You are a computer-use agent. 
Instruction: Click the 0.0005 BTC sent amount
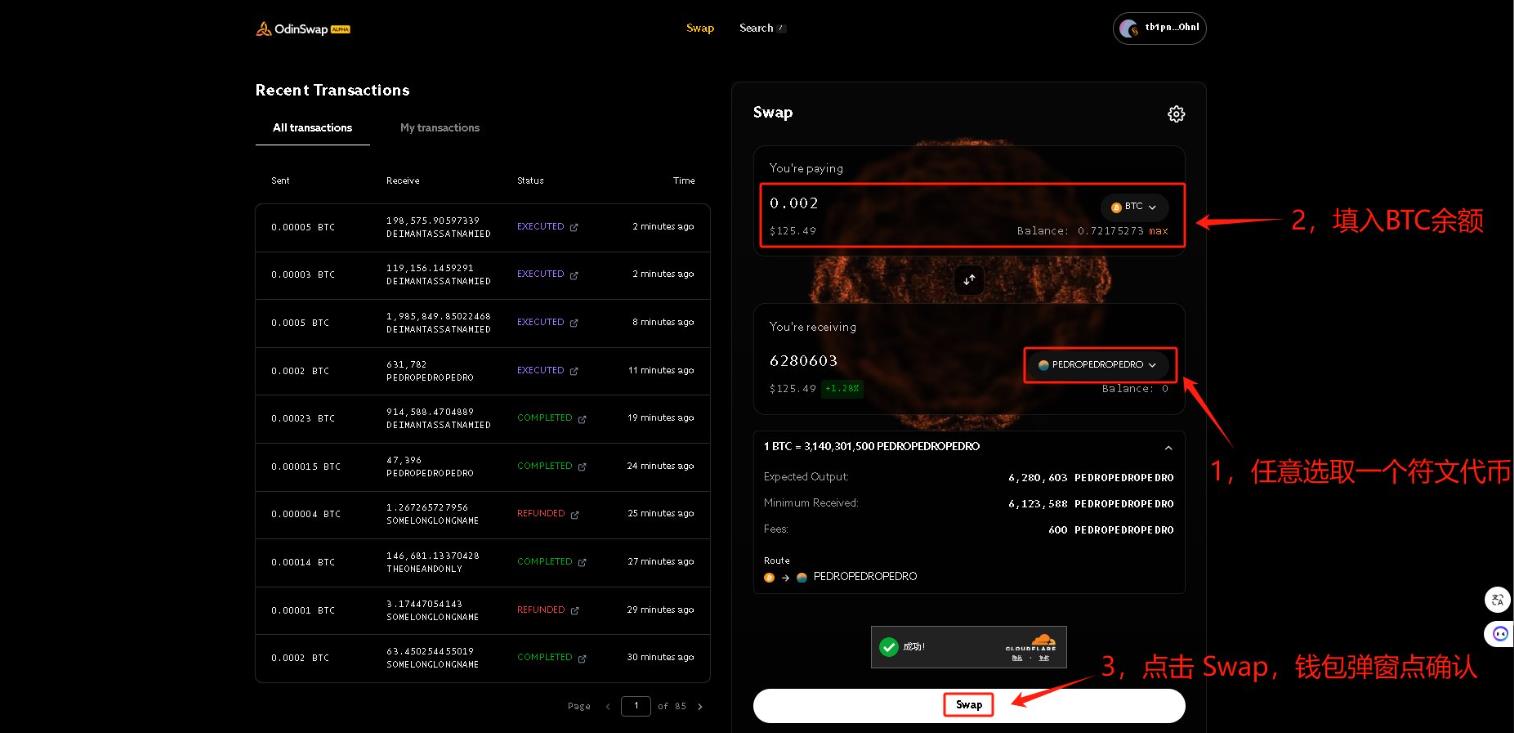300,323
